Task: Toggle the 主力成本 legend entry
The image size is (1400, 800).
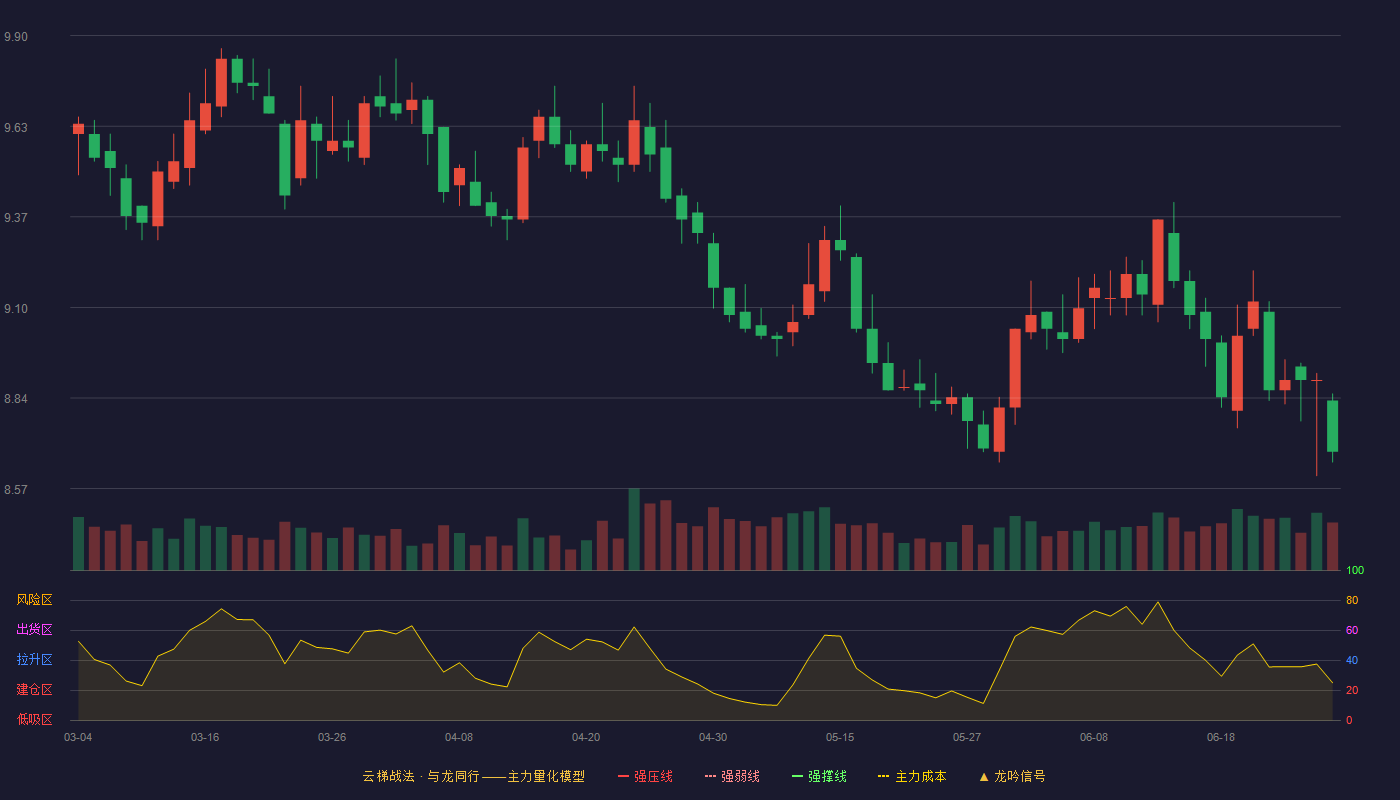Action: 912,776
